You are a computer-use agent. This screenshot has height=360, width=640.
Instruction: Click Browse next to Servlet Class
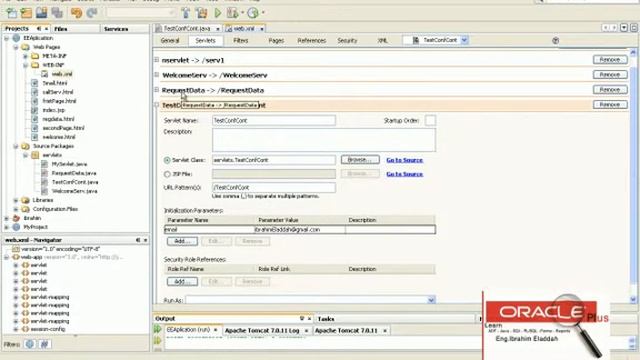360,160
